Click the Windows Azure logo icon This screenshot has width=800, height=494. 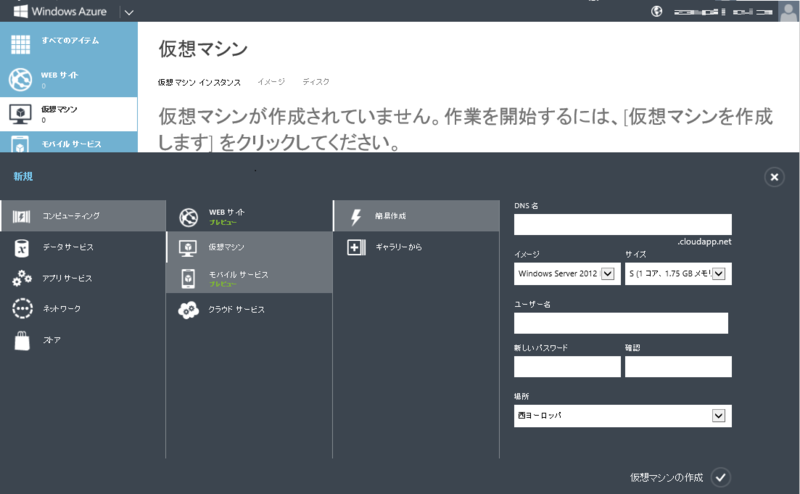(20, 11)
